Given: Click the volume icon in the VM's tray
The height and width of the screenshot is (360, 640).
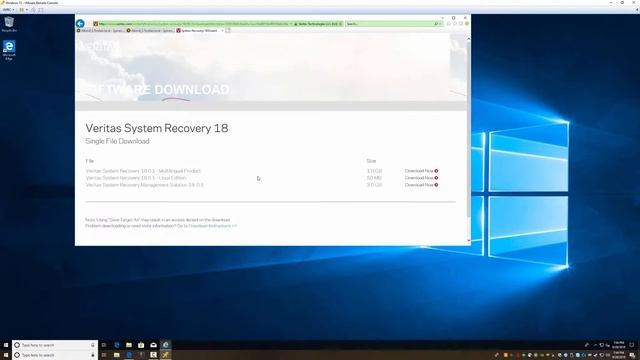Looking at the screenshot, I should coord(607,345).
